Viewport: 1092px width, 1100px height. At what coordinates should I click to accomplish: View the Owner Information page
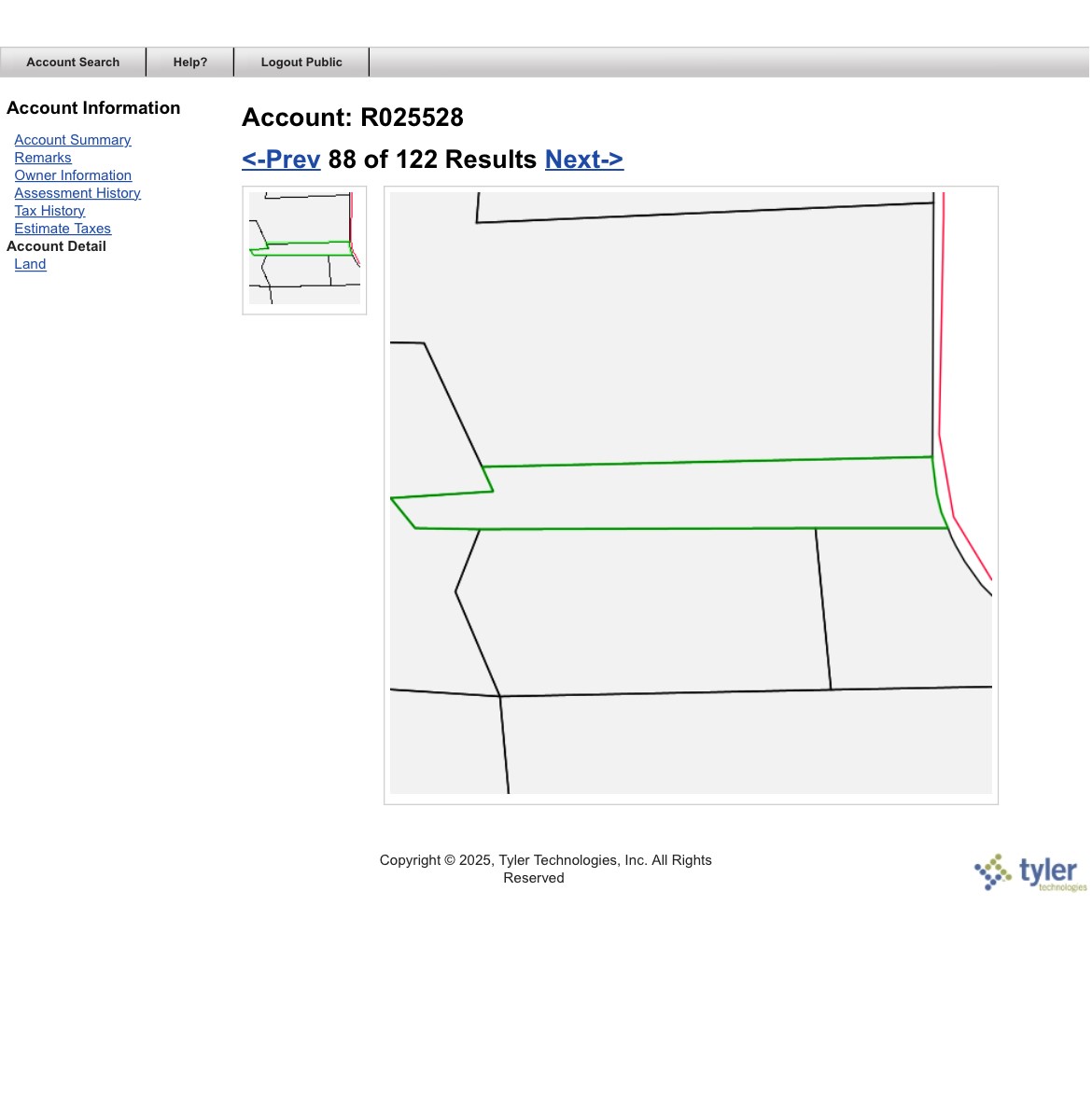[73, 175]
